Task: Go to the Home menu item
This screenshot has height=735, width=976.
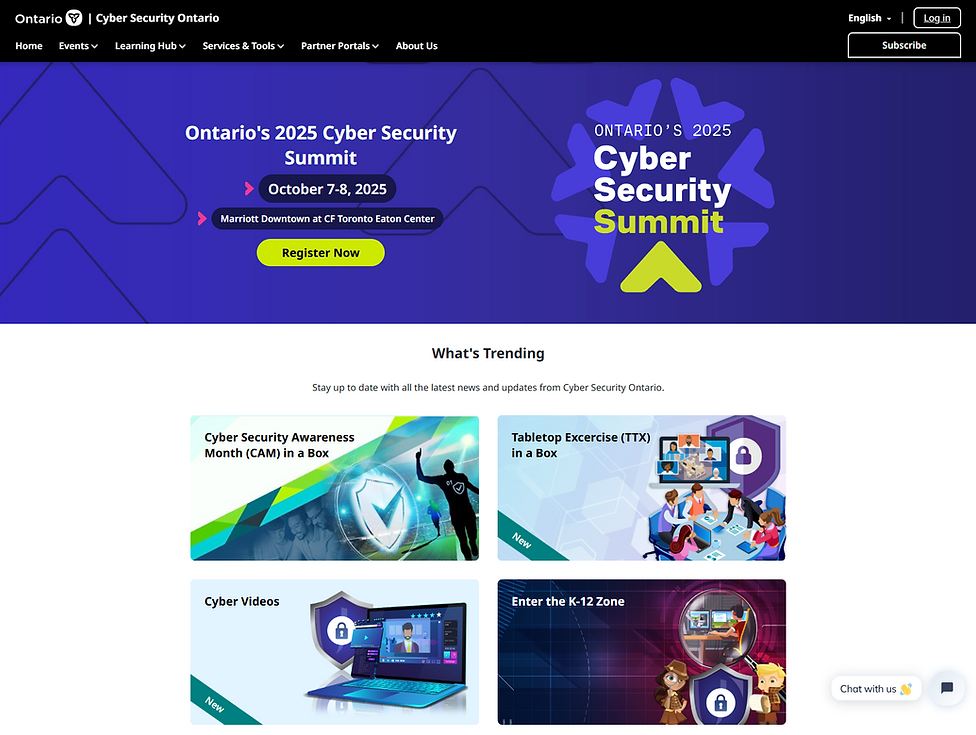Action: 29,46
